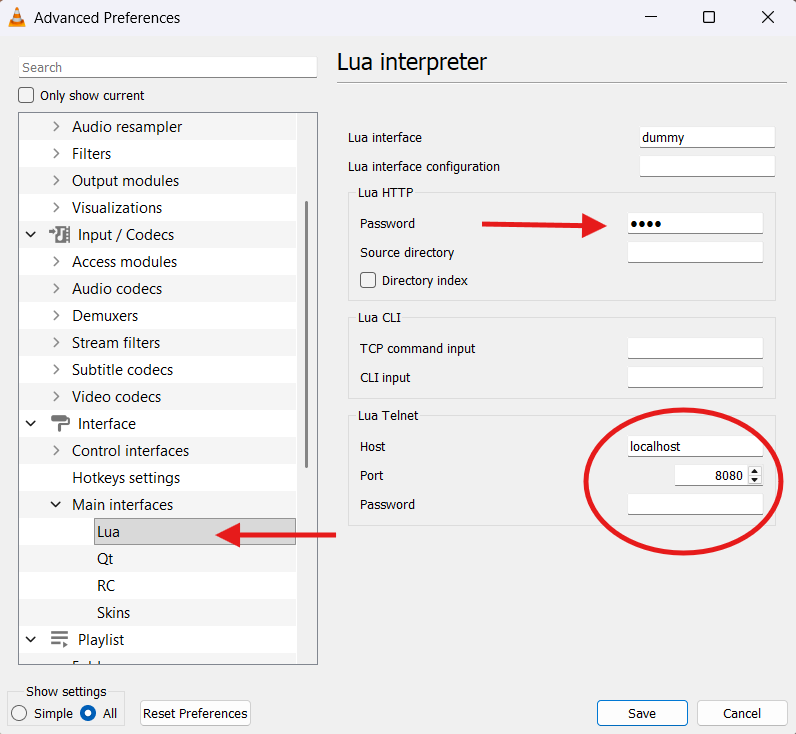796x734 pixels.
Task: Click the Interface paint roller icon
Action: (60, 423)
